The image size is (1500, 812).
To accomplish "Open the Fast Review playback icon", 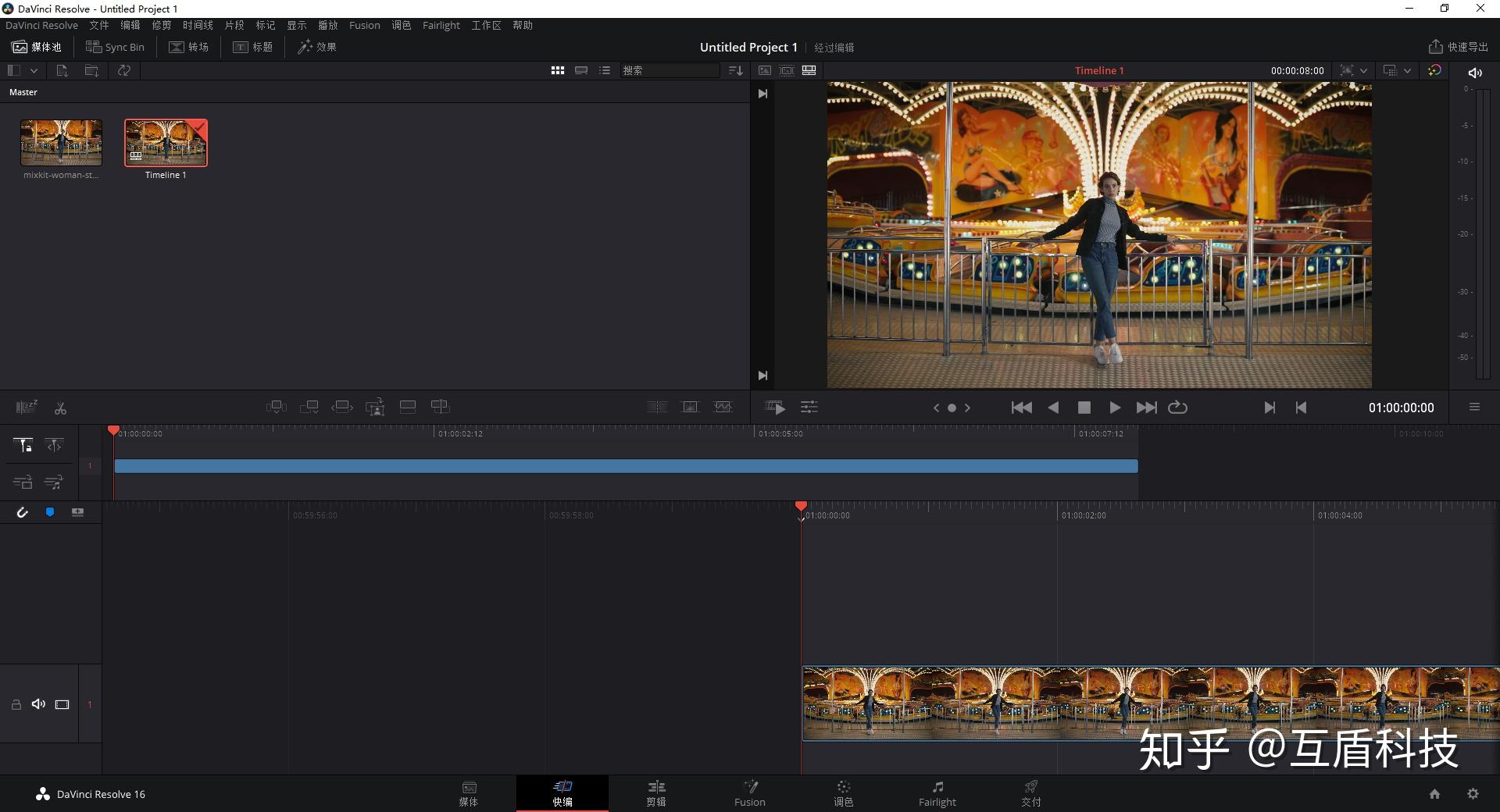I will tap(775, 408).
